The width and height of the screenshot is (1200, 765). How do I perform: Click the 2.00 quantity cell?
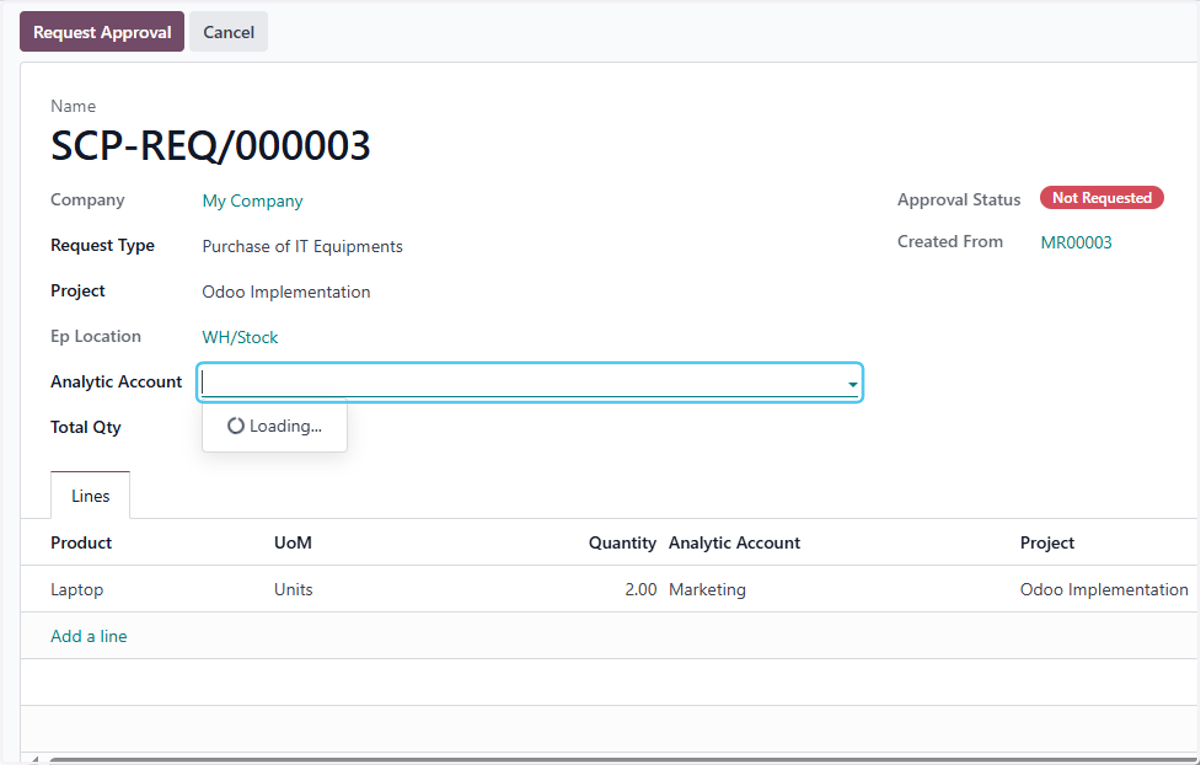(640, 589)
